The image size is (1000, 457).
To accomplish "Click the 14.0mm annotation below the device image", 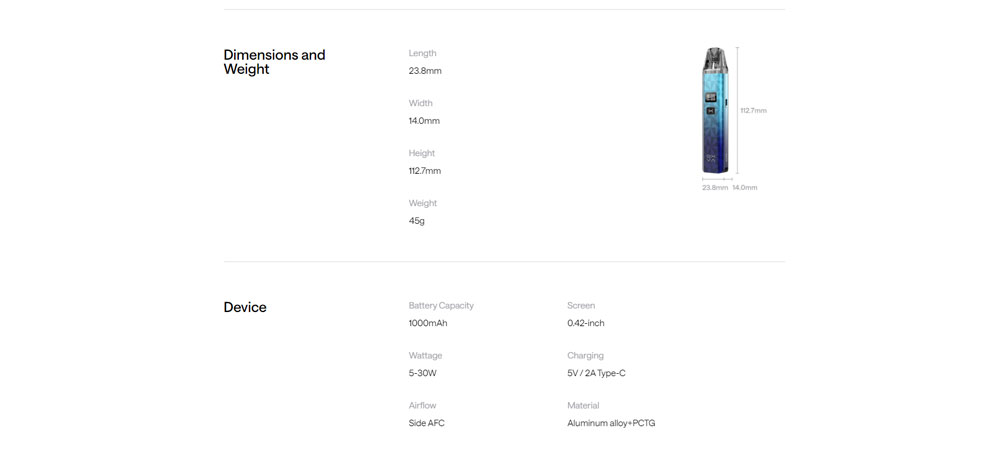I will pyautogui.click(x=745, y=188).
